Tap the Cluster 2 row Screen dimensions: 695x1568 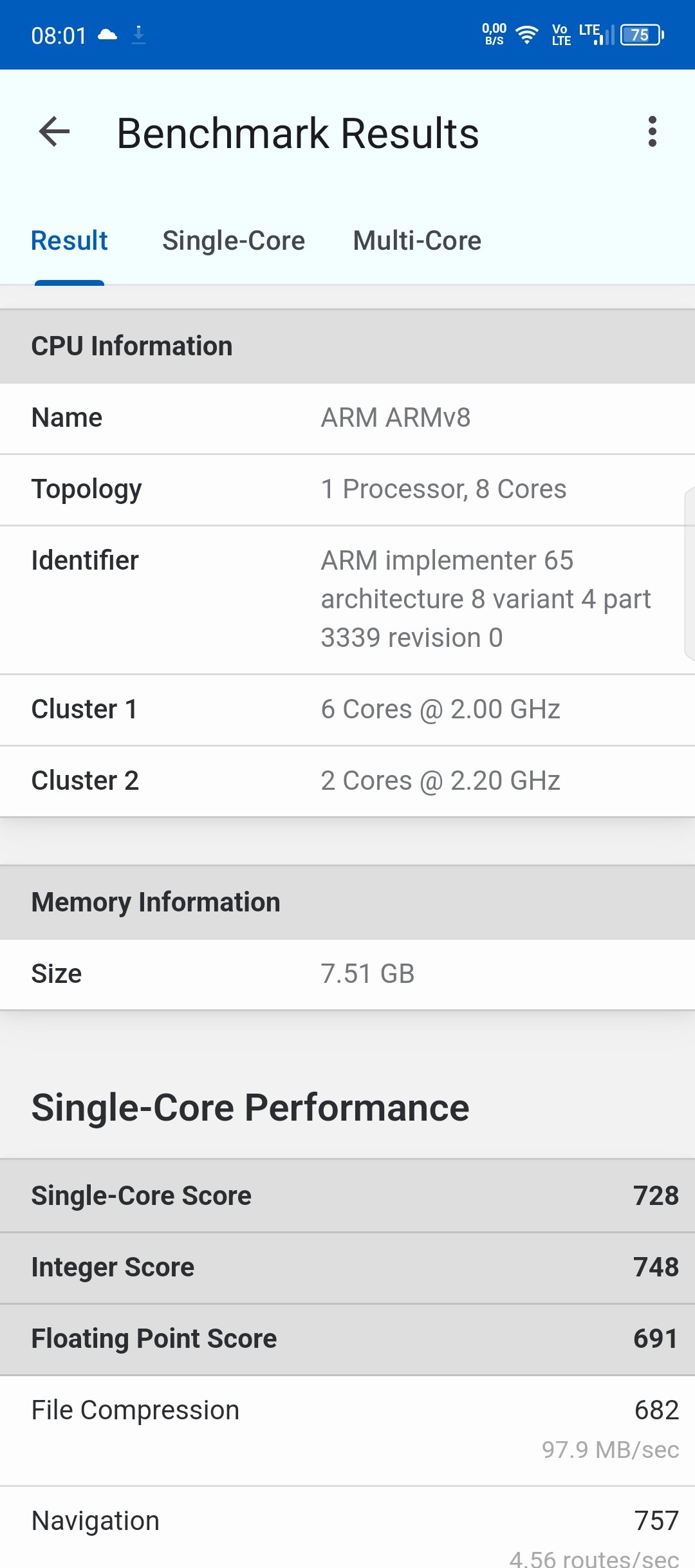347,781
